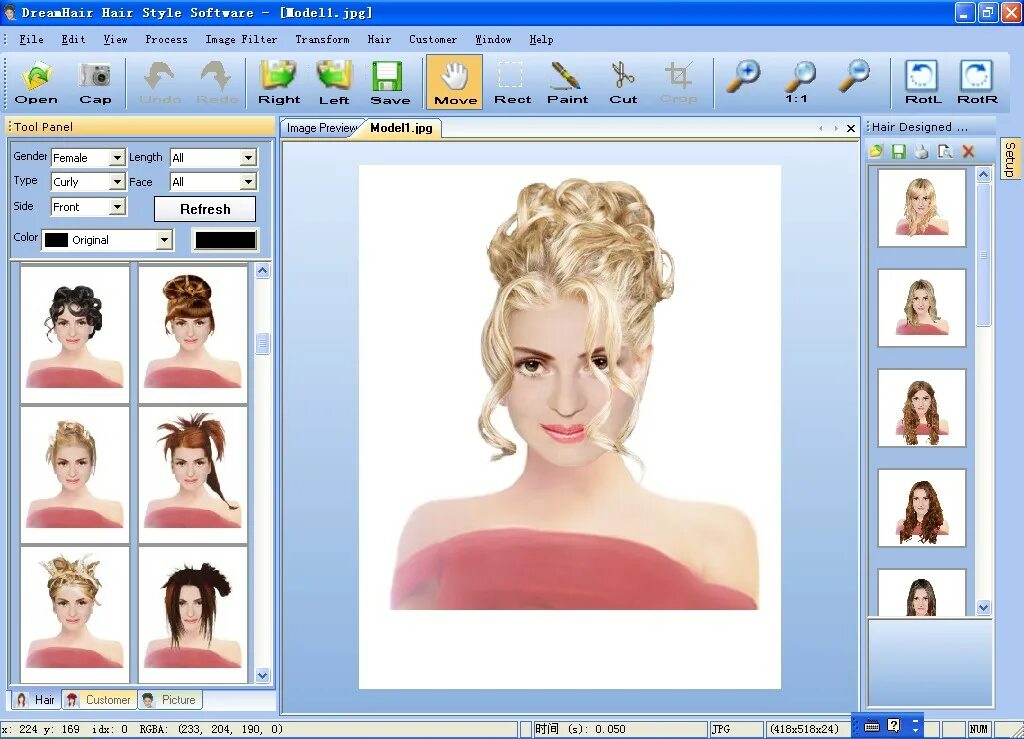Click printer icon in Hair Designed panel
The height and width of the screenshot is (739, 1024).
tap(921, 152)
